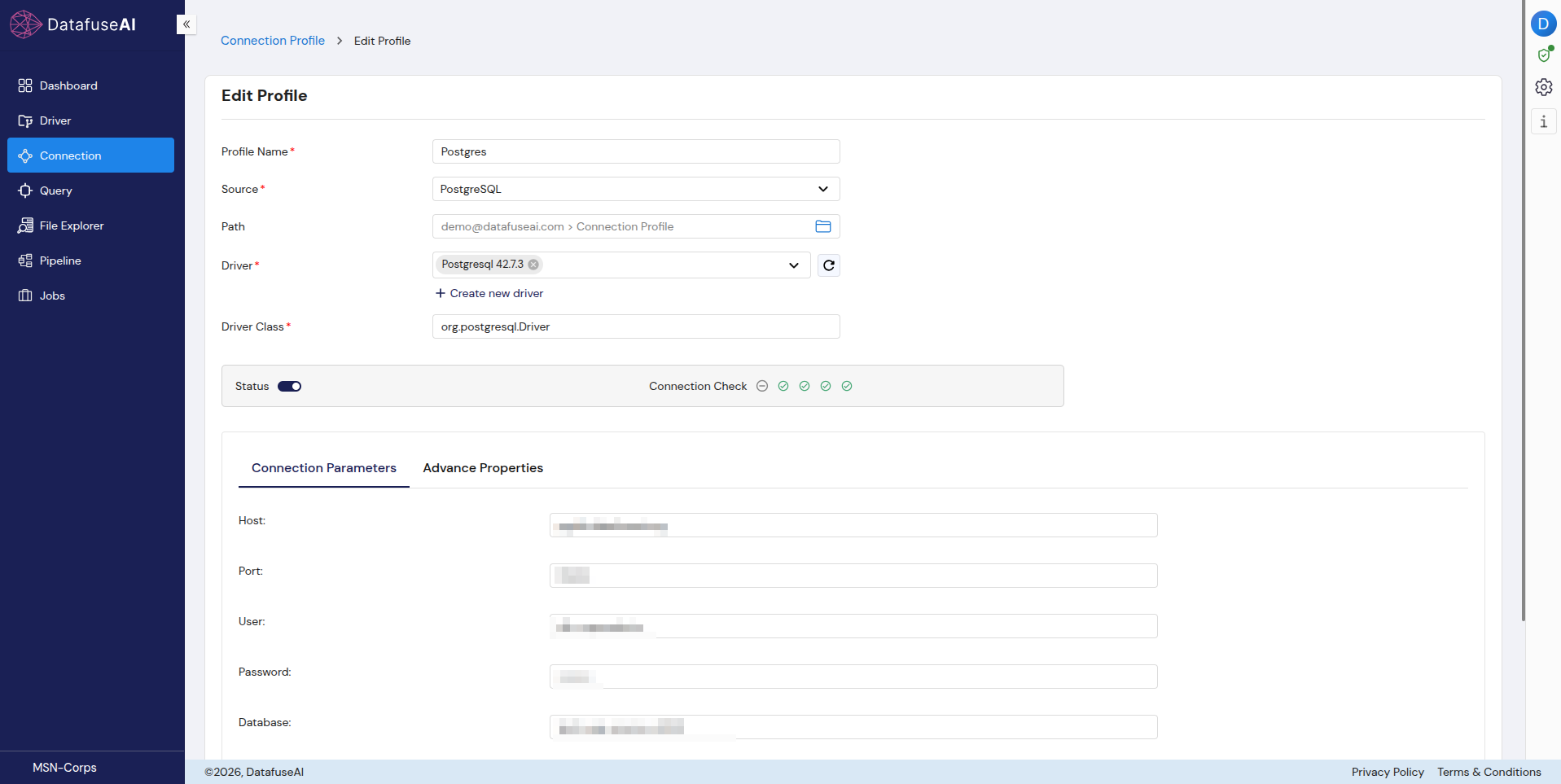1561x784 pixels.
Task: Open Terms & Conditions footer link
Action: coord(1489,772)
